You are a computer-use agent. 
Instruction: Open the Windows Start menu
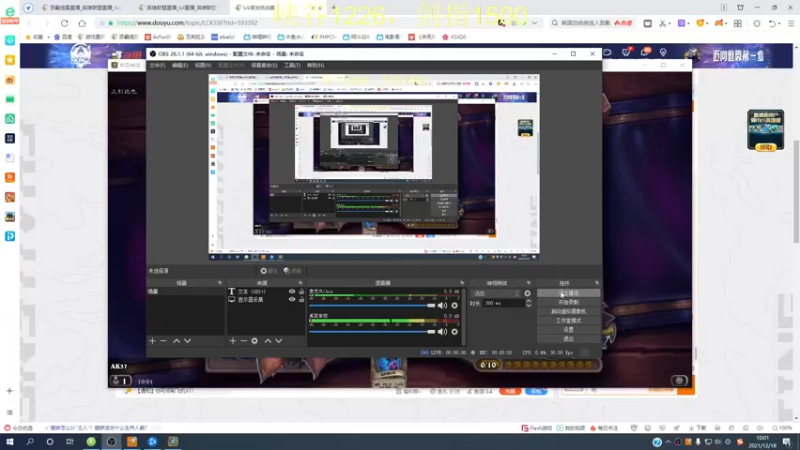click(x=10, y=442)
